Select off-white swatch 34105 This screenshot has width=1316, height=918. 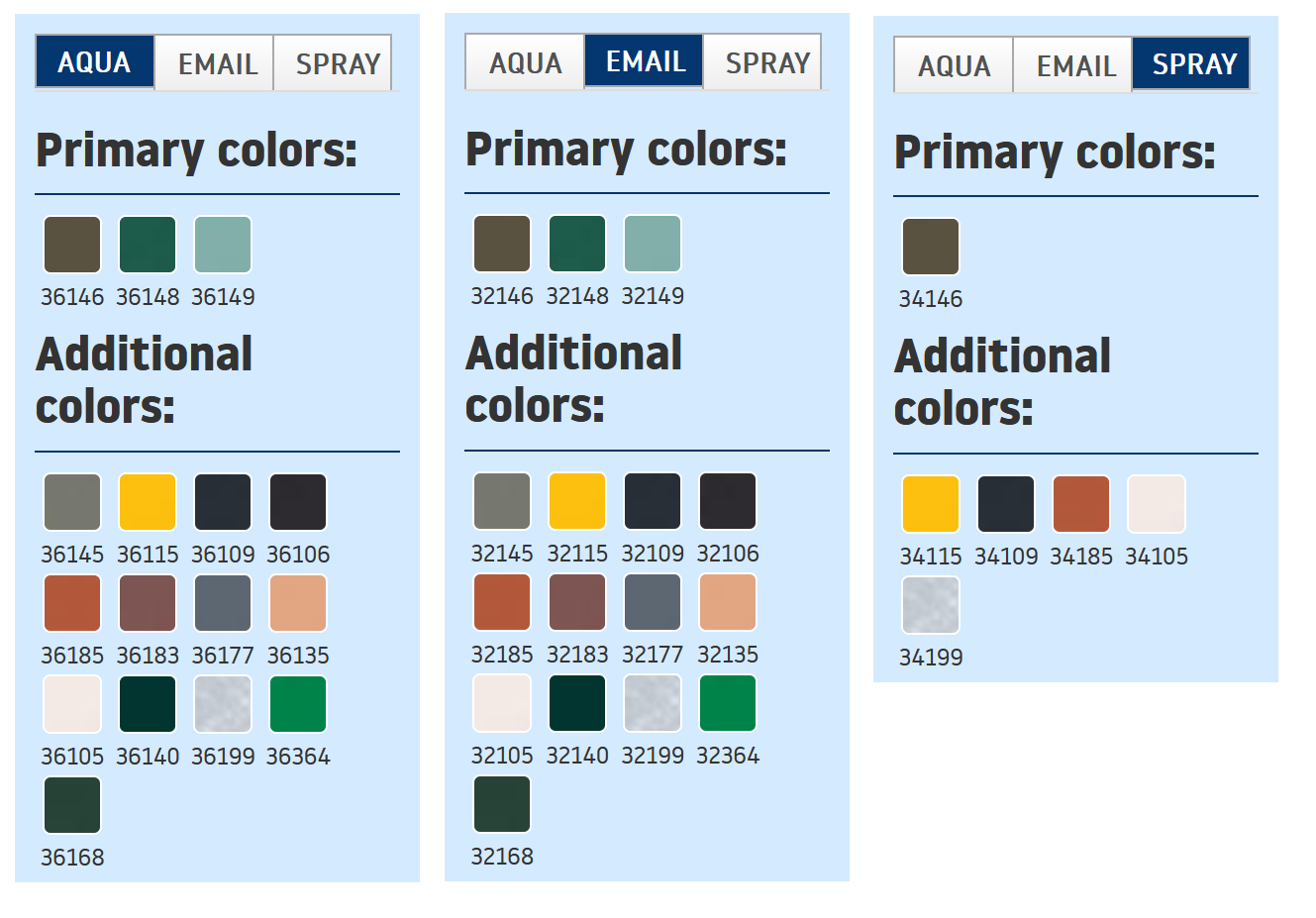pos(1157,504)
